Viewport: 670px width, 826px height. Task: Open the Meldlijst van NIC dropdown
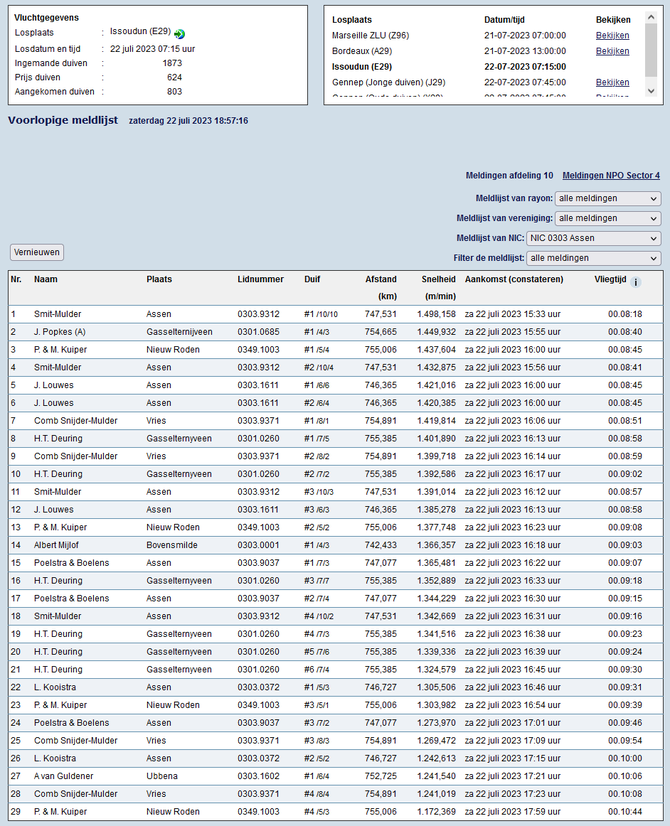[594, 239]
